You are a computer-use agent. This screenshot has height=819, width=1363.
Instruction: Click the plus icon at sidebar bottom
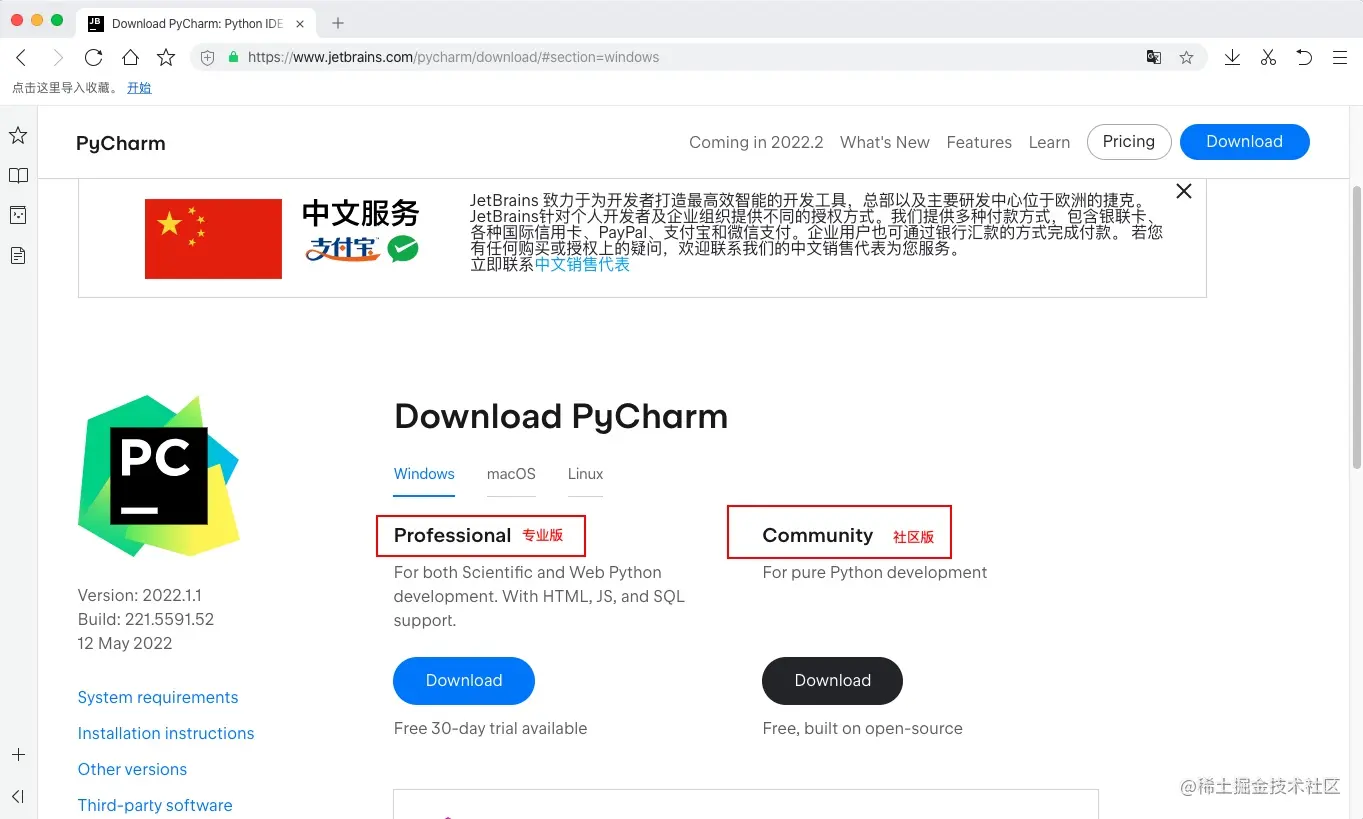pos(18,755)
